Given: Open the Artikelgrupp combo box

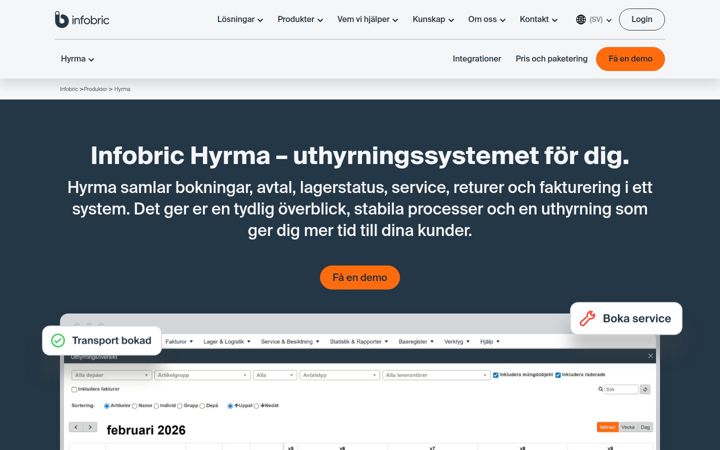Looking at the screenshot, I should (202, 375).
